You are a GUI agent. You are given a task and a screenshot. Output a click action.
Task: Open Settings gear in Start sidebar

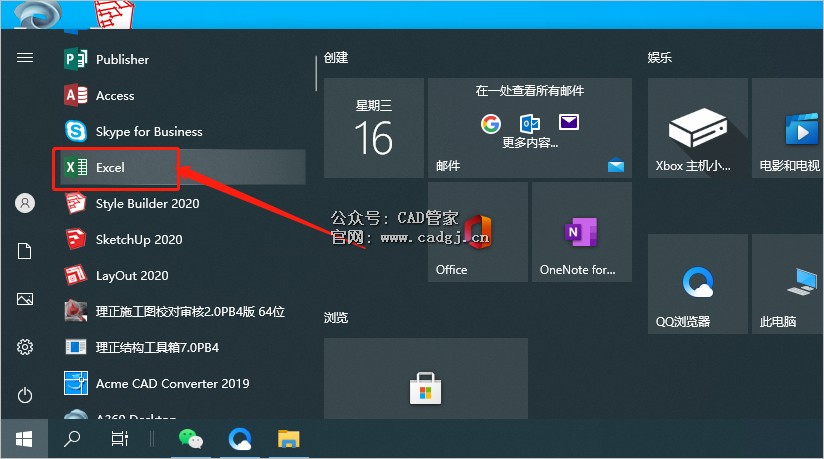click(25, 347)
